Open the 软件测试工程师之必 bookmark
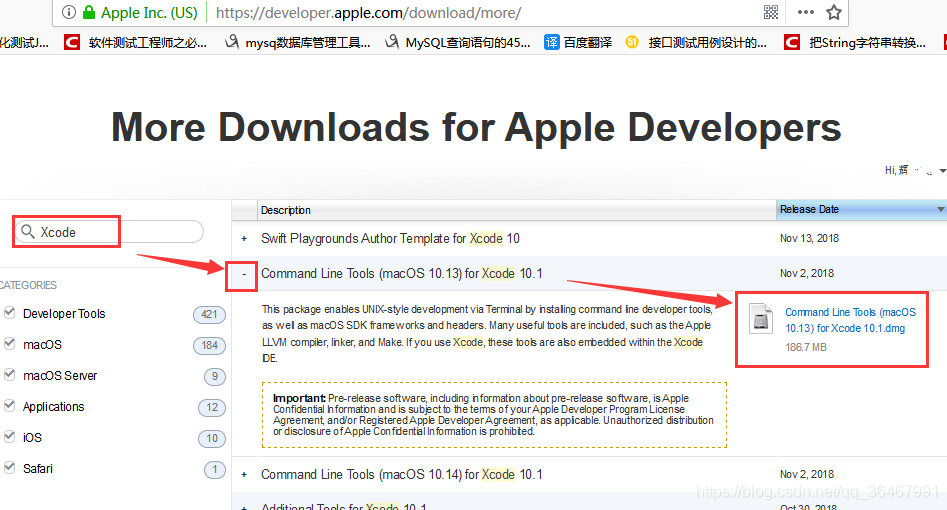Screen dimensions: 947x510 pos(136,42)
